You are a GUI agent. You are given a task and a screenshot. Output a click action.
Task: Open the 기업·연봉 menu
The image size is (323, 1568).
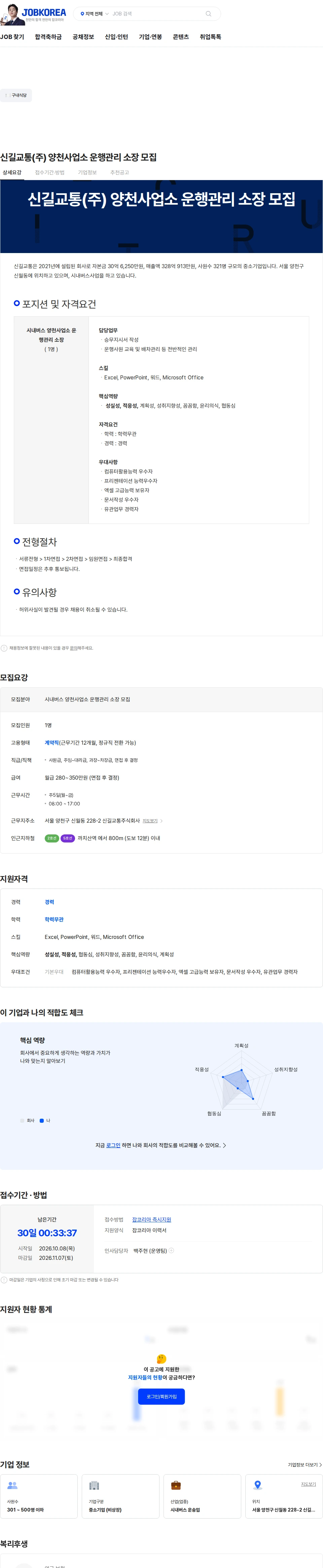pos(150,37)
